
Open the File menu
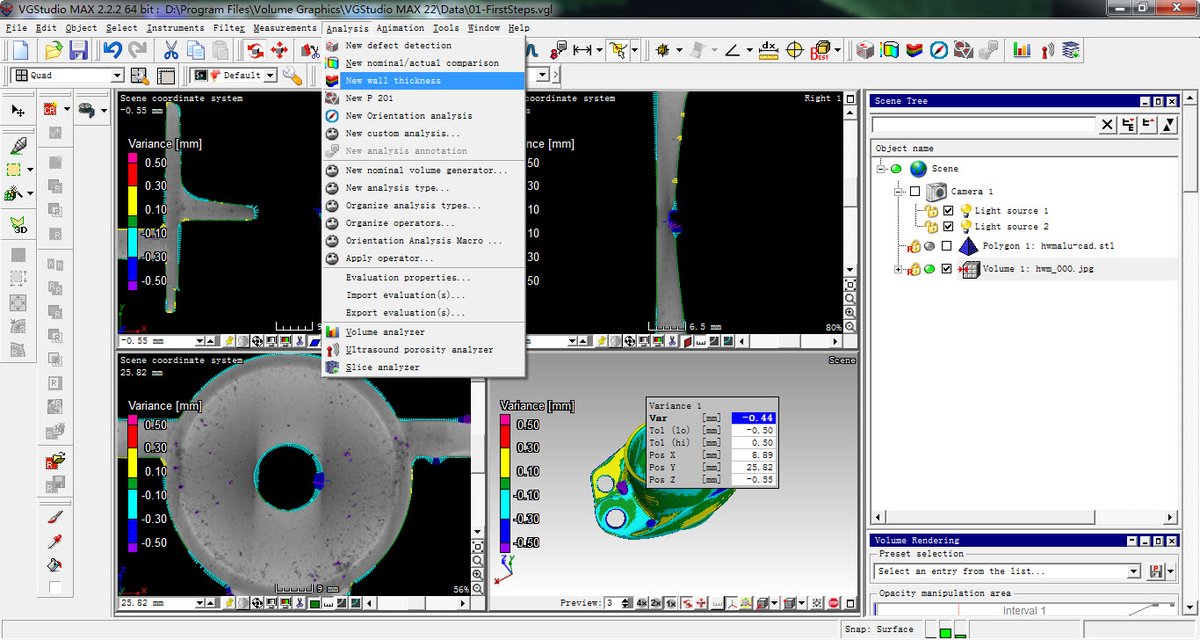click(x=16, y=28)
